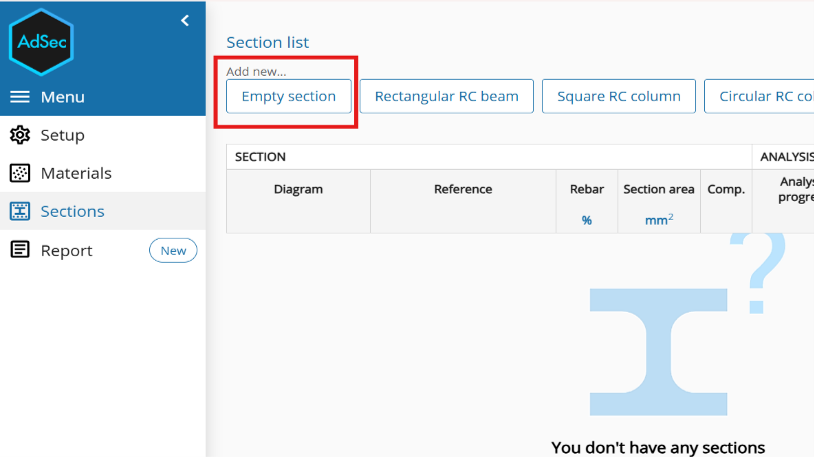Add a Circular RC column section
814x458 pixels.
click(x=759, y=96)
